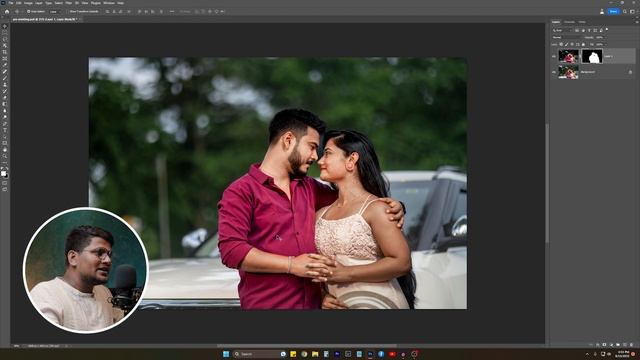Click the blue Share button
The width and height of the screenshot is (640, 360).
pyautogui.click(x=613, y=11)
